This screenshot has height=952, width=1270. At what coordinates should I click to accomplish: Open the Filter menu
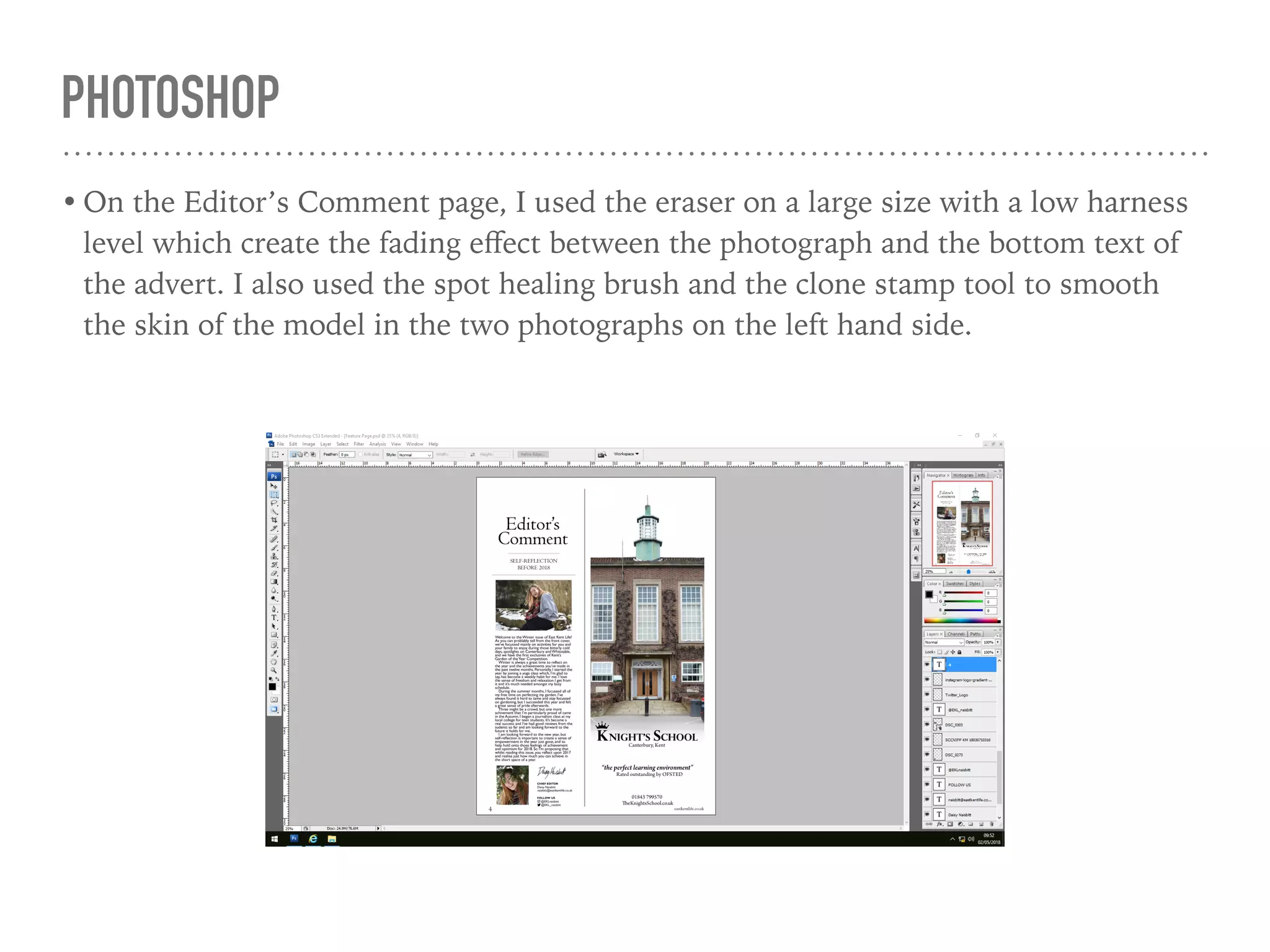point(359,444)
